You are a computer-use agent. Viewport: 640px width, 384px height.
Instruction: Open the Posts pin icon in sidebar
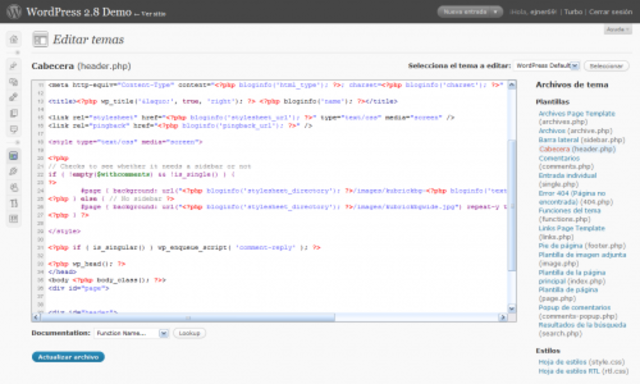14,66
